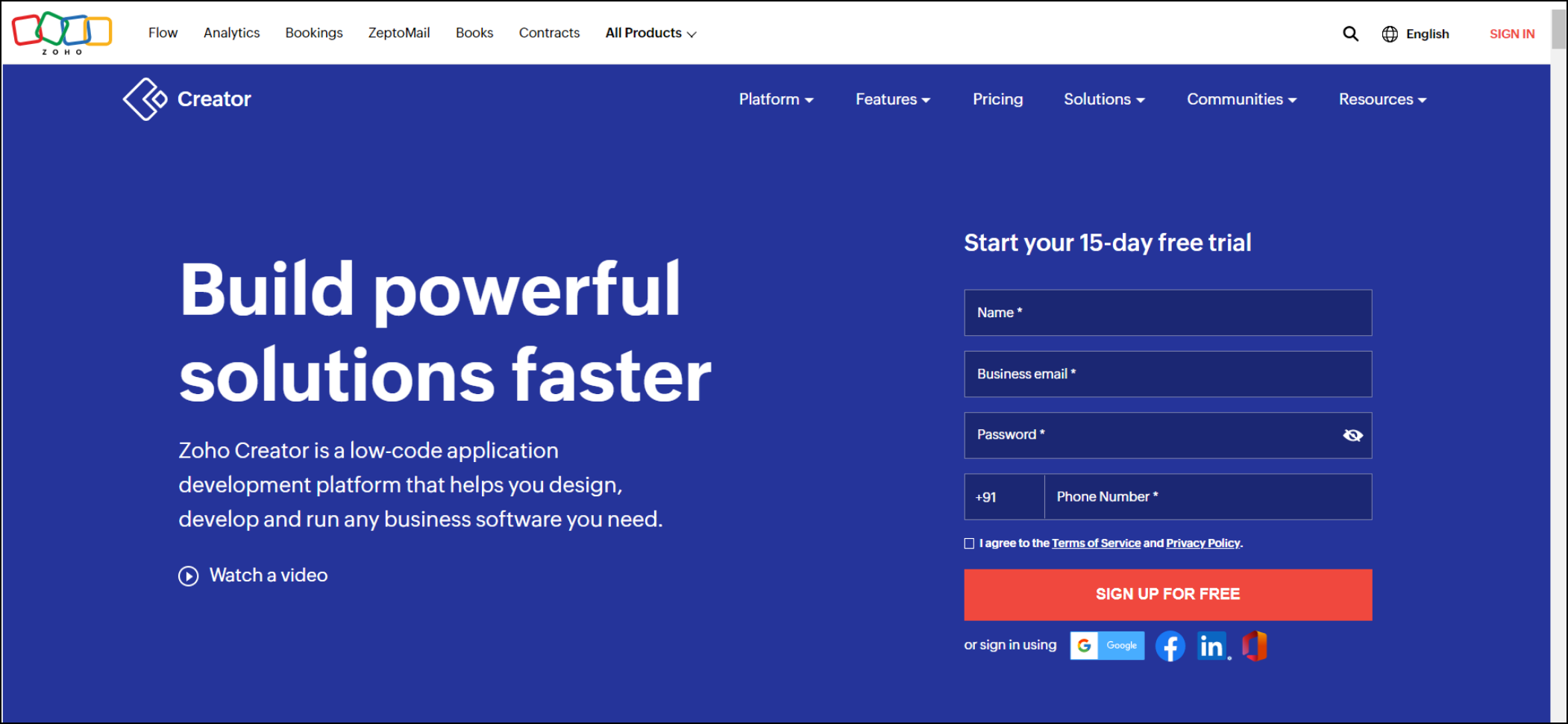This screenshot has width=1568, height=724.
Task: Expand the All Products dropdown
Action: pyautogui.click(x=650, y=33)
